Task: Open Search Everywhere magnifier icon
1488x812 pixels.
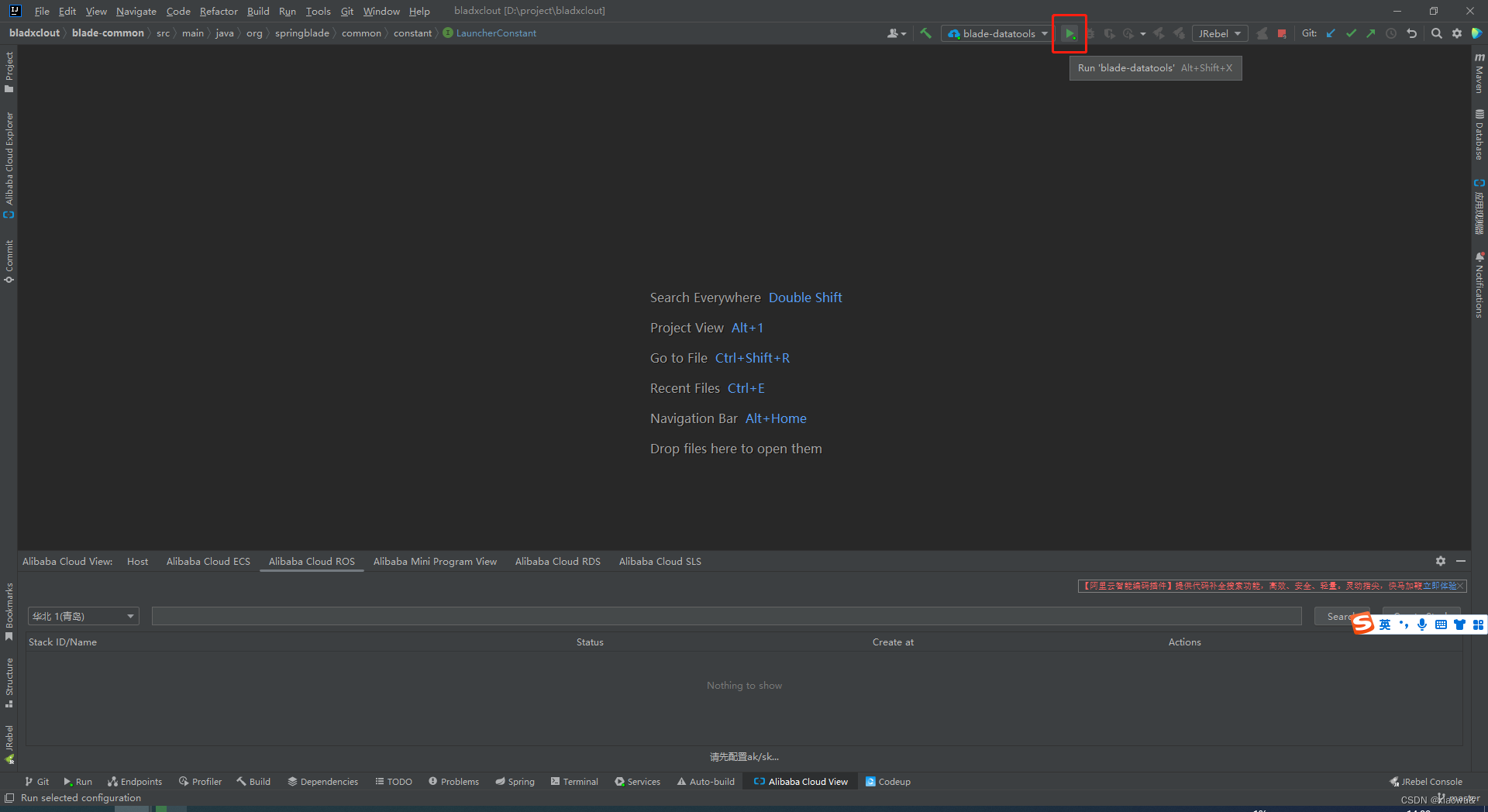Action: point(1437,33)
